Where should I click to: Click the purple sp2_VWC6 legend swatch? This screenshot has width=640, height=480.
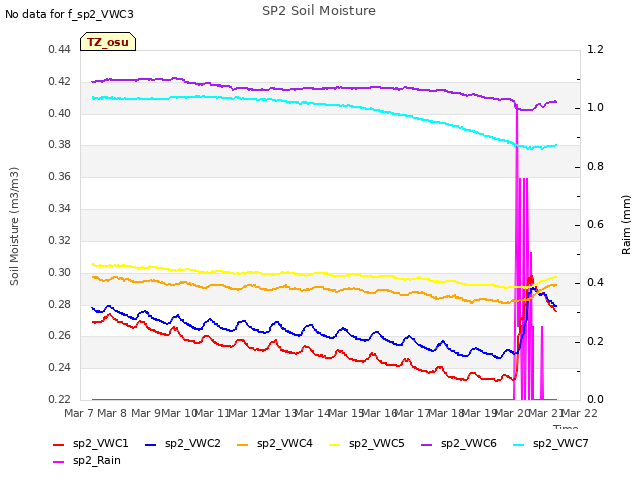(427, 444)
